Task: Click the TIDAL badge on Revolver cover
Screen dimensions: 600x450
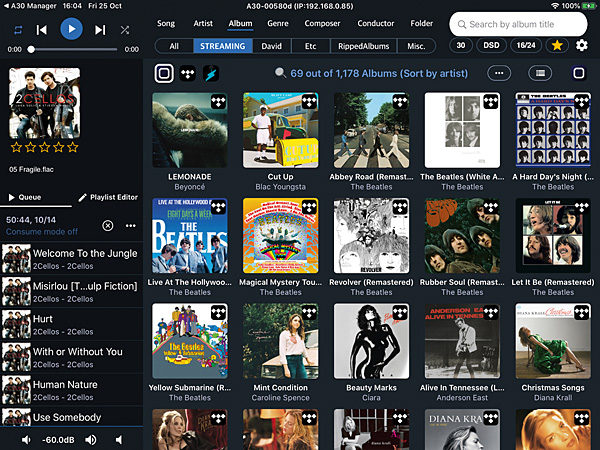Action: pyautogui.click(x=400, y=207)
